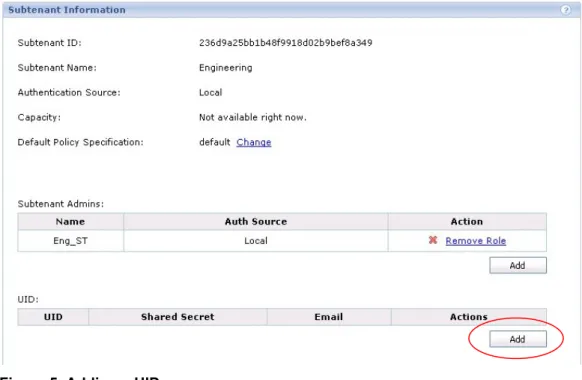Click the Authentication Source: label

(69, 92)
